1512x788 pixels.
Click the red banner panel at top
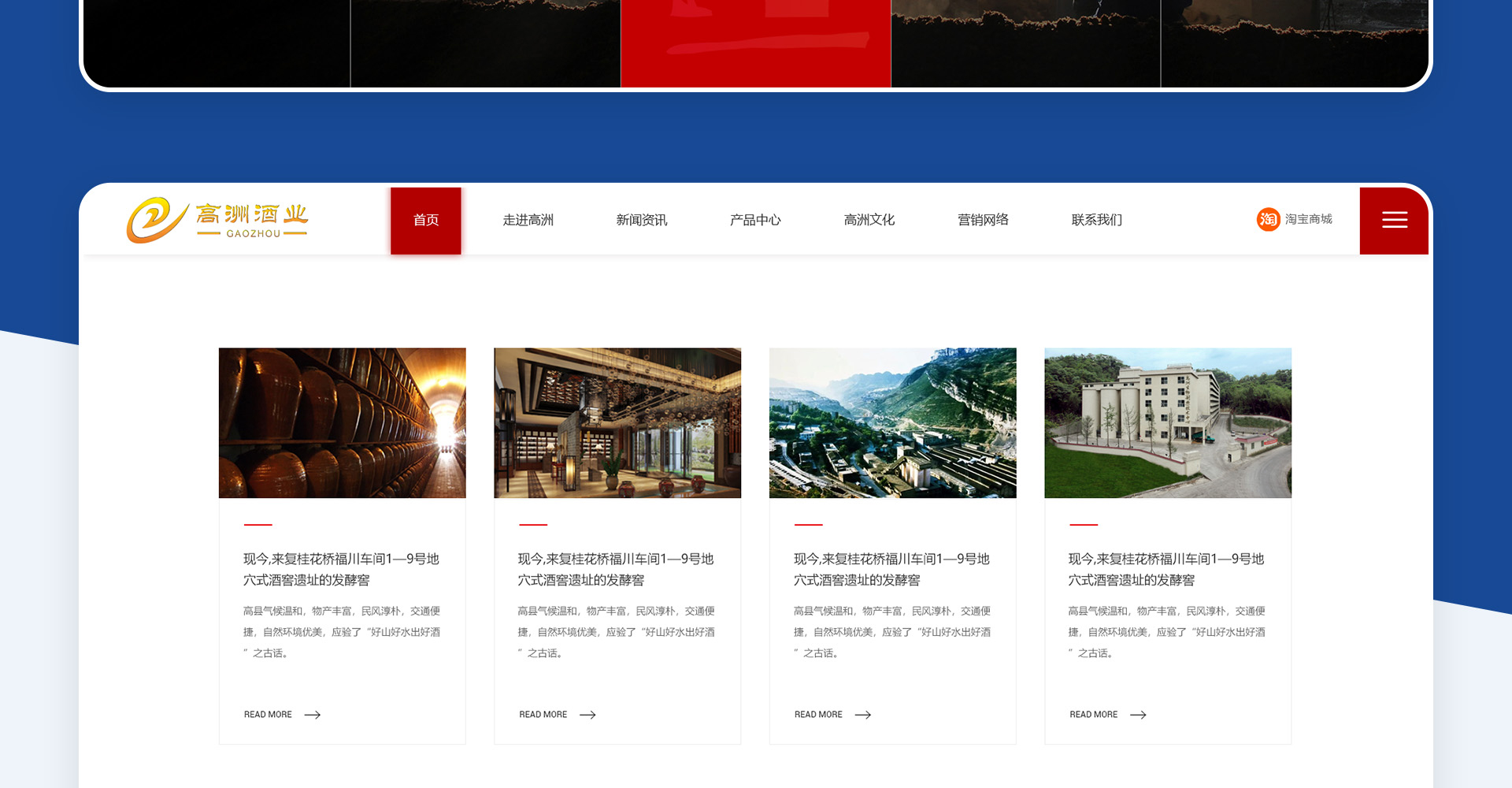[756, 43]
